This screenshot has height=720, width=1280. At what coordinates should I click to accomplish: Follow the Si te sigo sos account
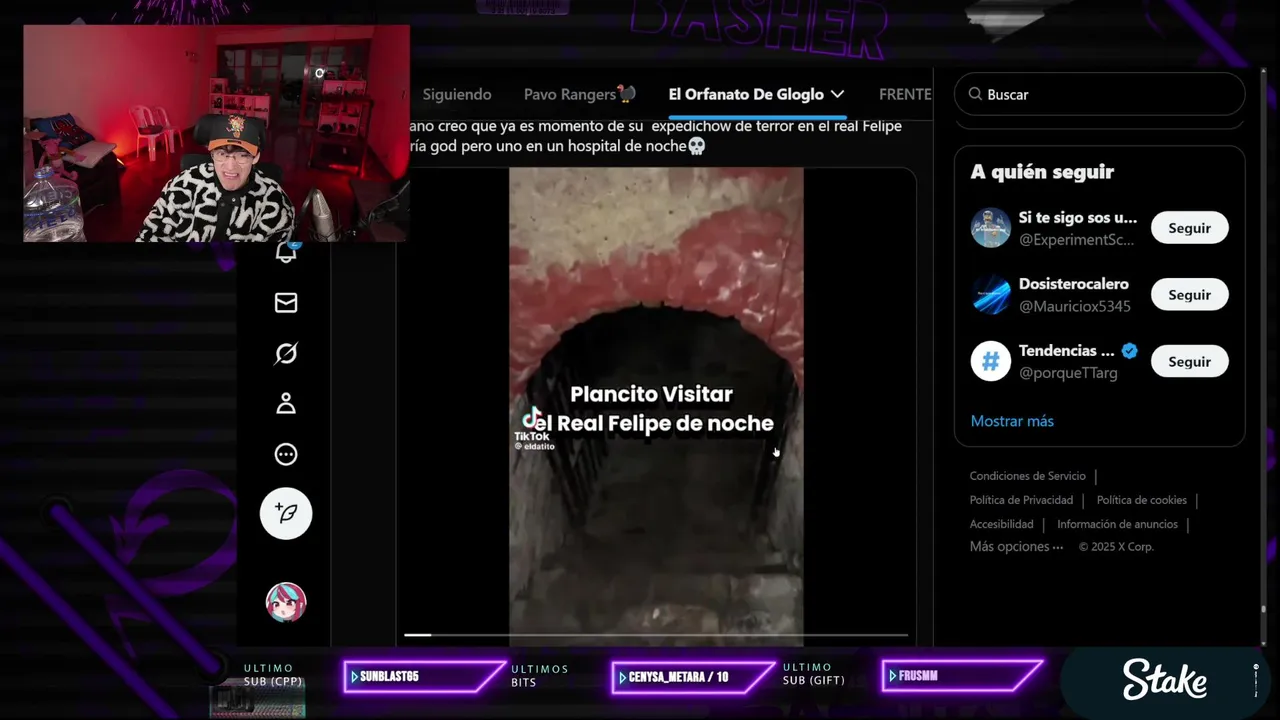point(1190,228)
